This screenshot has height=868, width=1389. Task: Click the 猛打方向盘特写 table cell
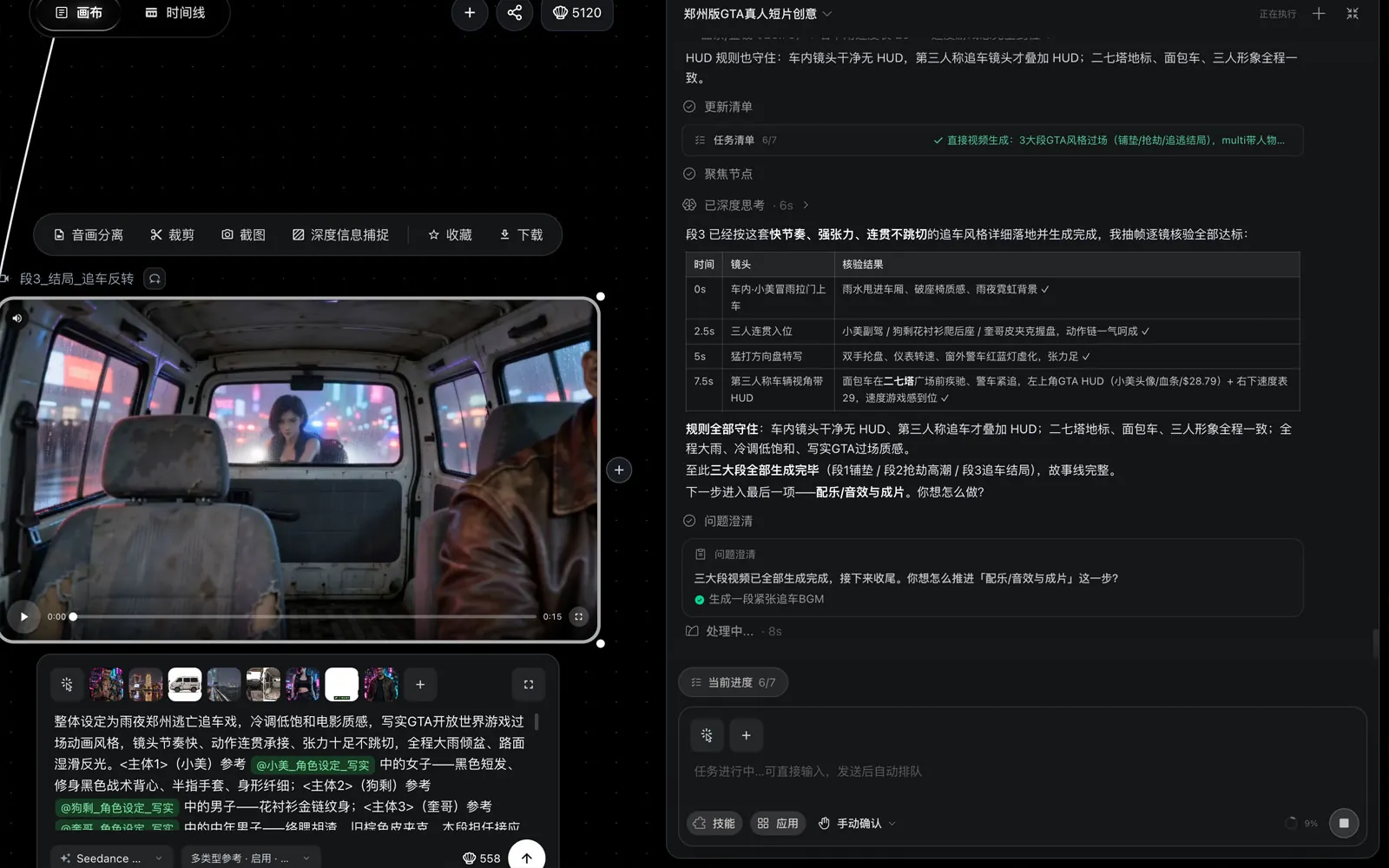click(779, 356)
